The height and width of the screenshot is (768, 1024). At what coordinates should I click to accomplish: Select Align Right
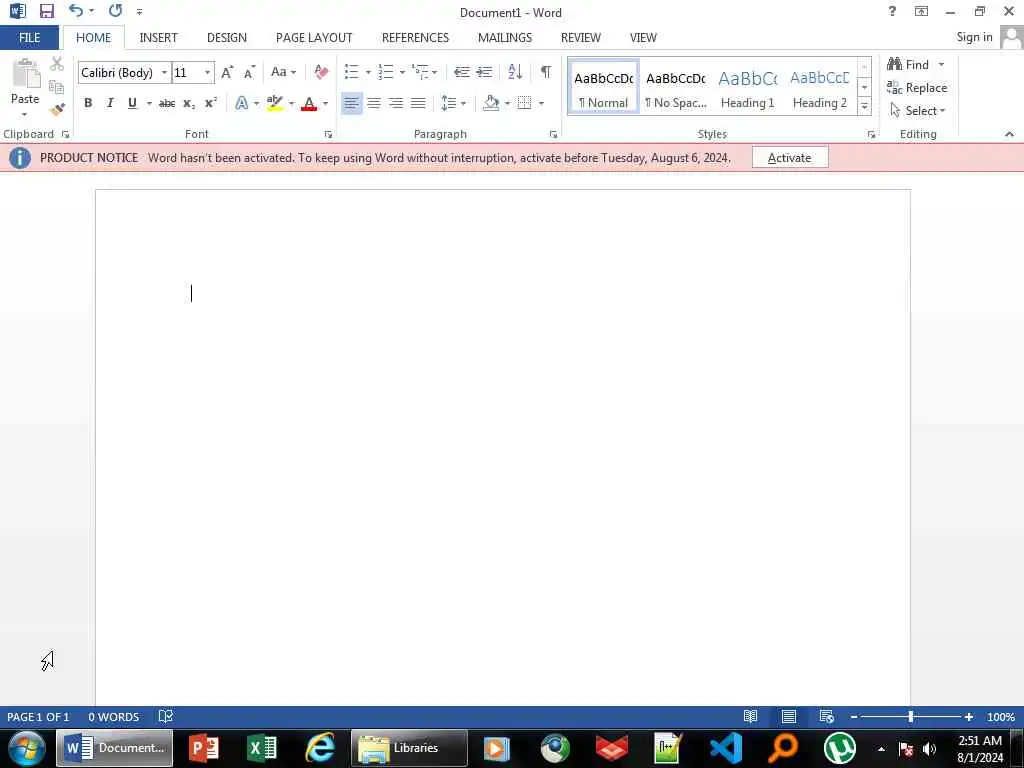pos(396,103)
